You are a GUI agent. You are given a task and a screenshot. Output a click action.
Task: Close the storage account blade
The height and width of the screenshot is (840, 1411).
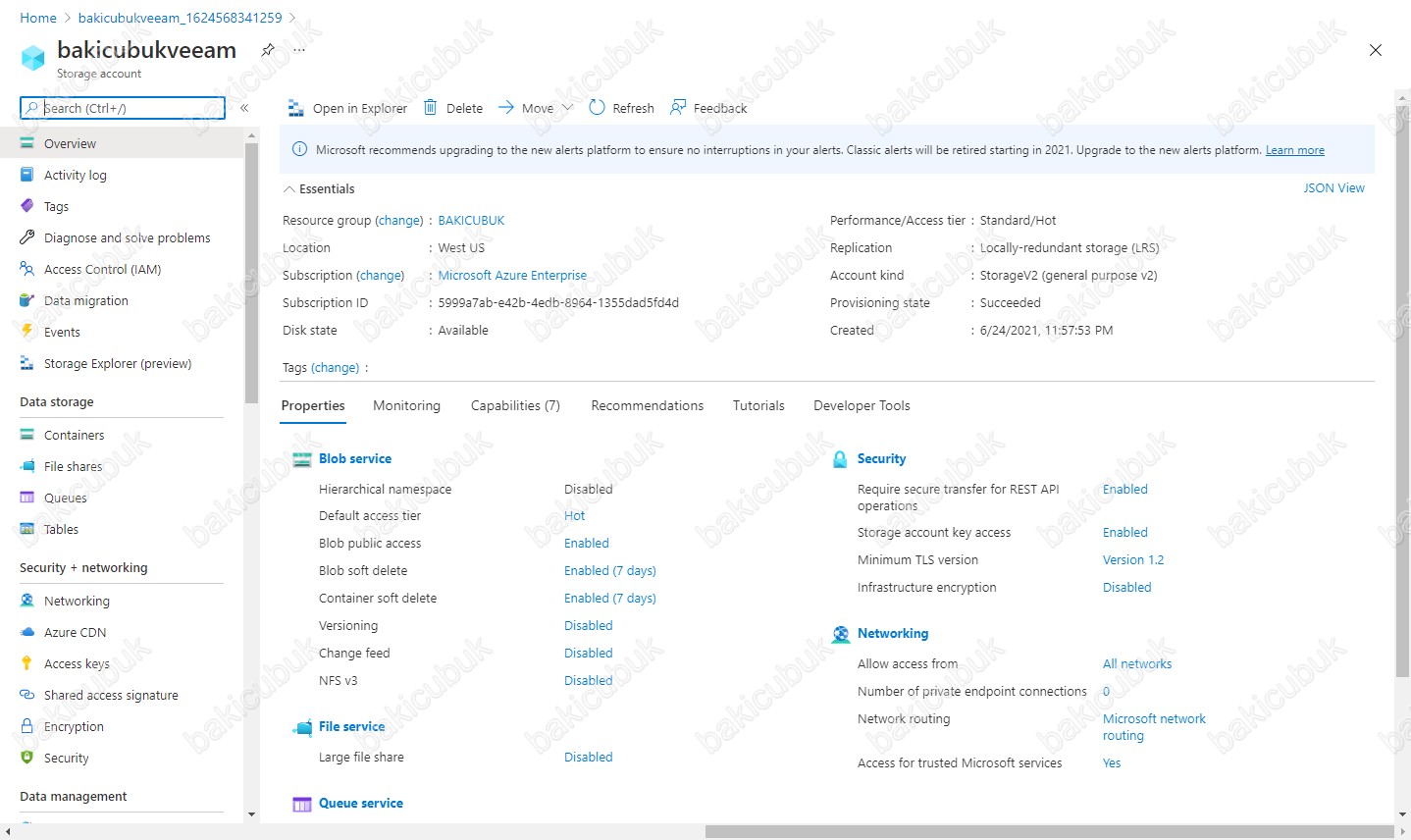pyautogui.click(x=1376, y=50)
